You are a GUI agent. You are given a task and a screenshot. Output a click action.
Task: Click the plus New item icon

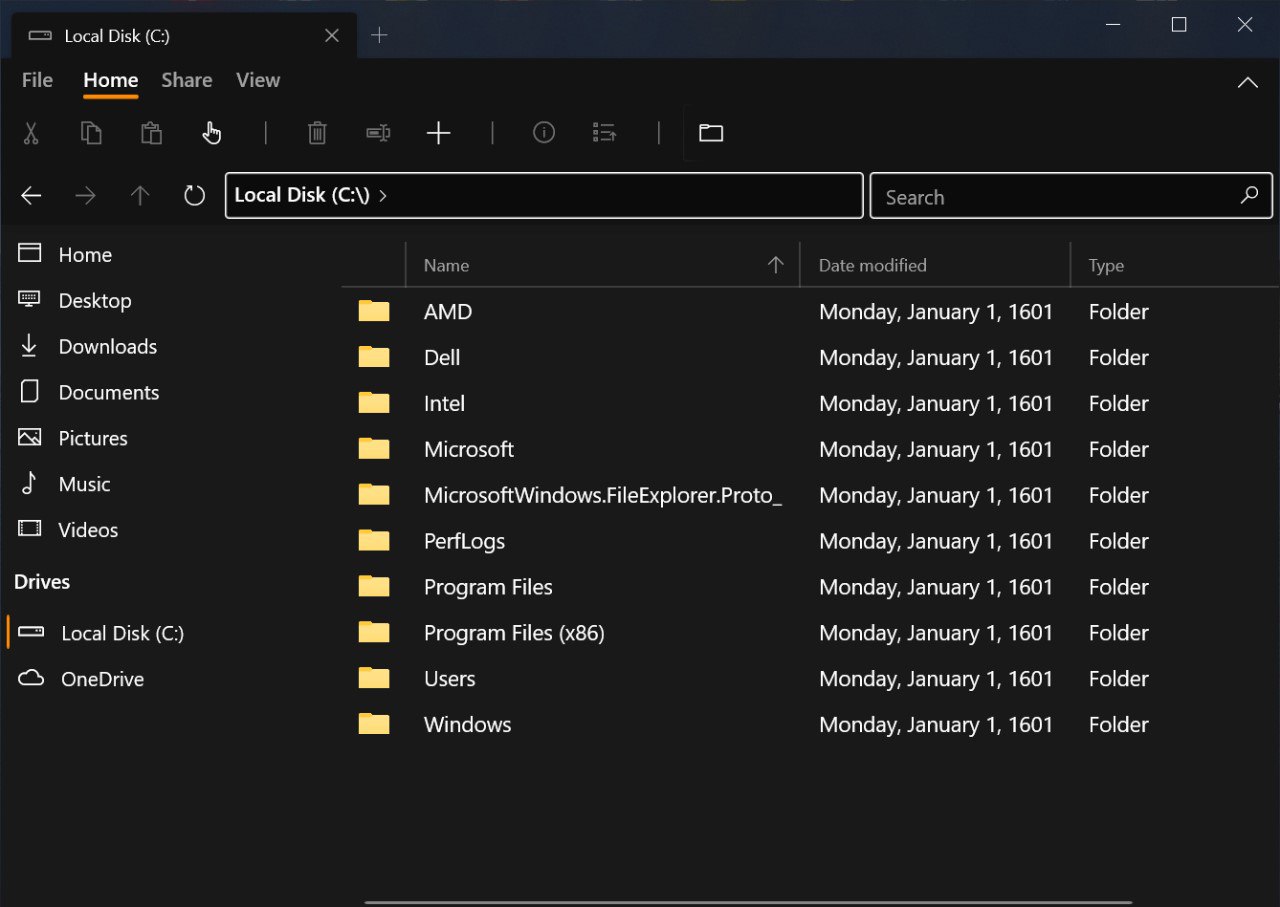(x=439, y=133)
